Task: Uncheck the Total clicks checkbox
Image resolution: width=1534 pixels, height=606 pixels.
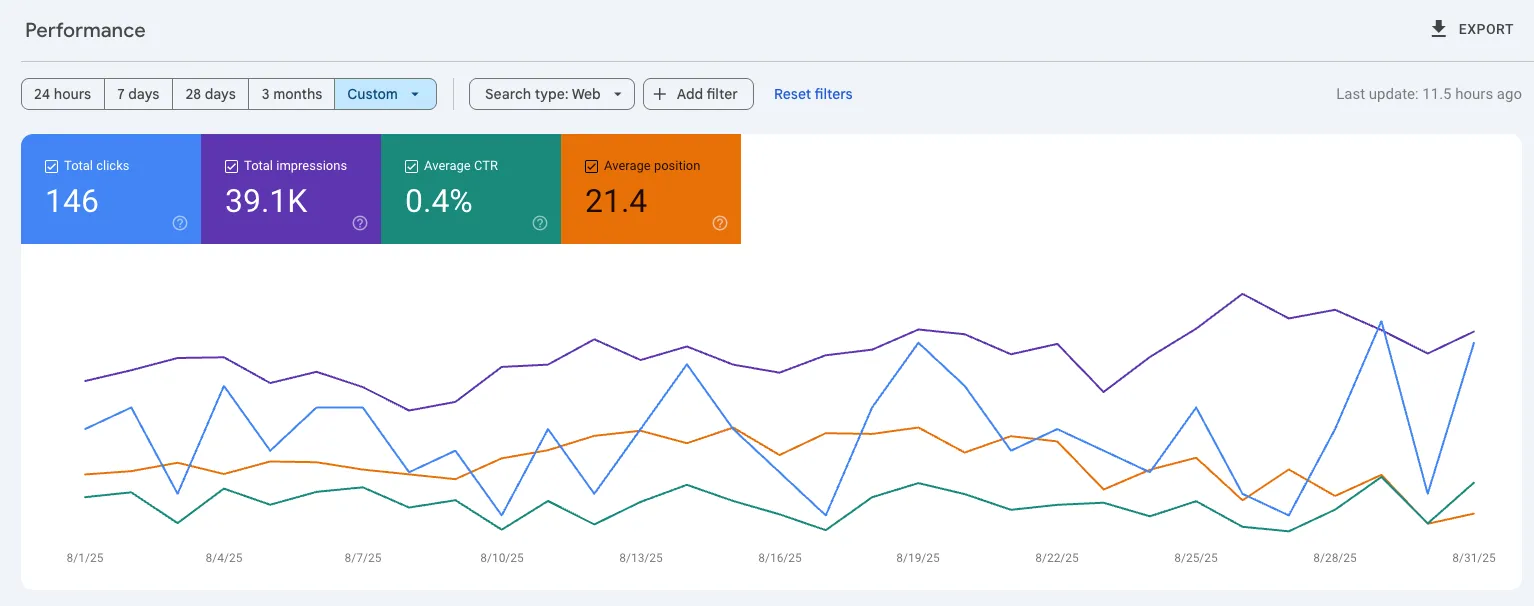Action: point(52,166)
